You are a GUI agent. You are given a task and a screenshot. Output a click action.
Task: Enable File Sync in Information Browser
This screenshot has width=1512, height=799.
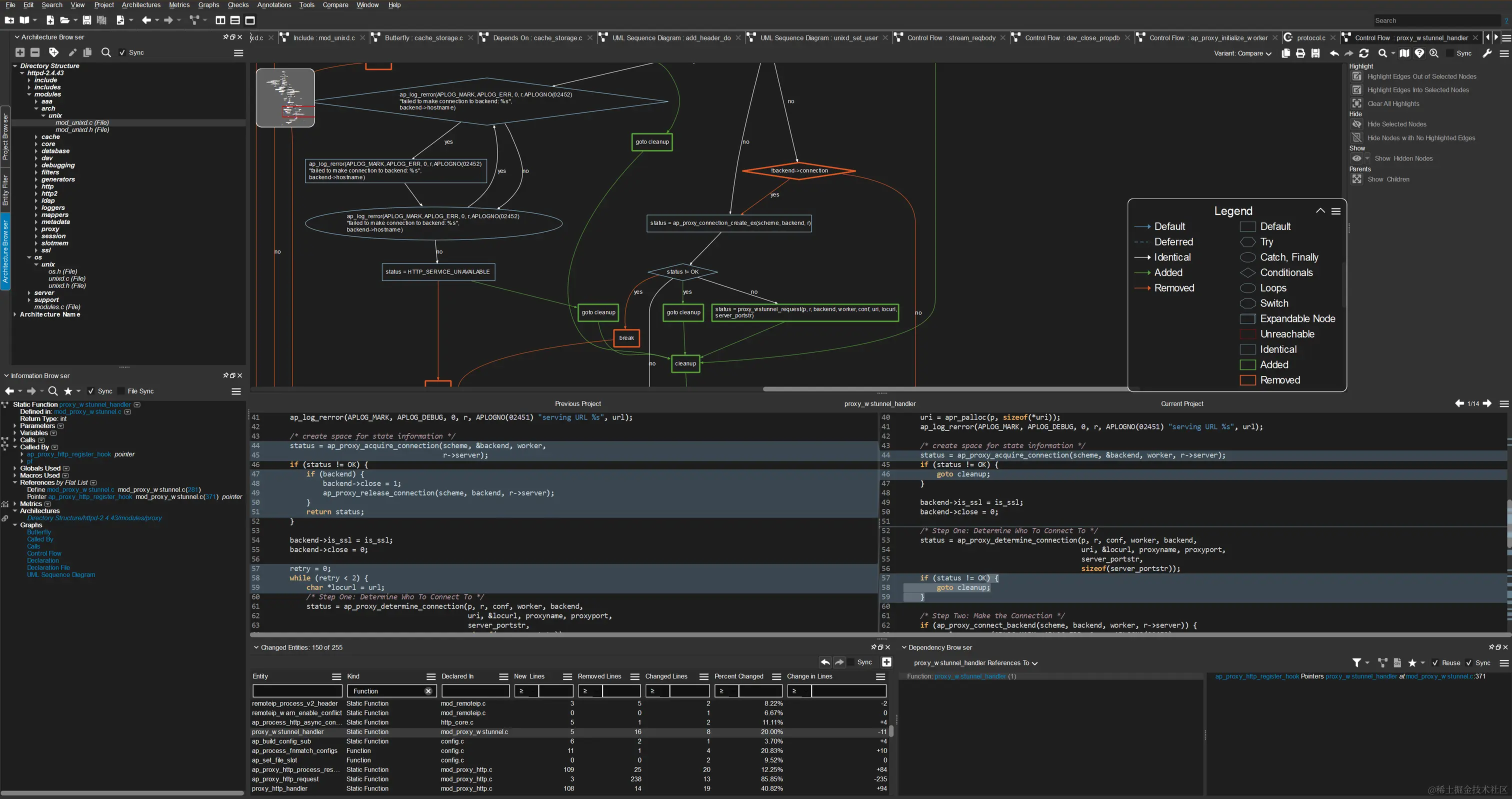click(x=121, y=391)
